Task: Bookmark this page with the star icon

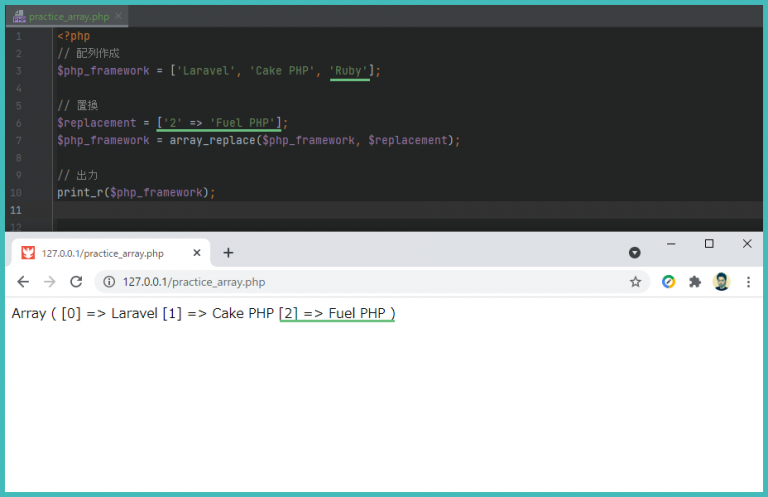Action: click(x=635, y=282)
